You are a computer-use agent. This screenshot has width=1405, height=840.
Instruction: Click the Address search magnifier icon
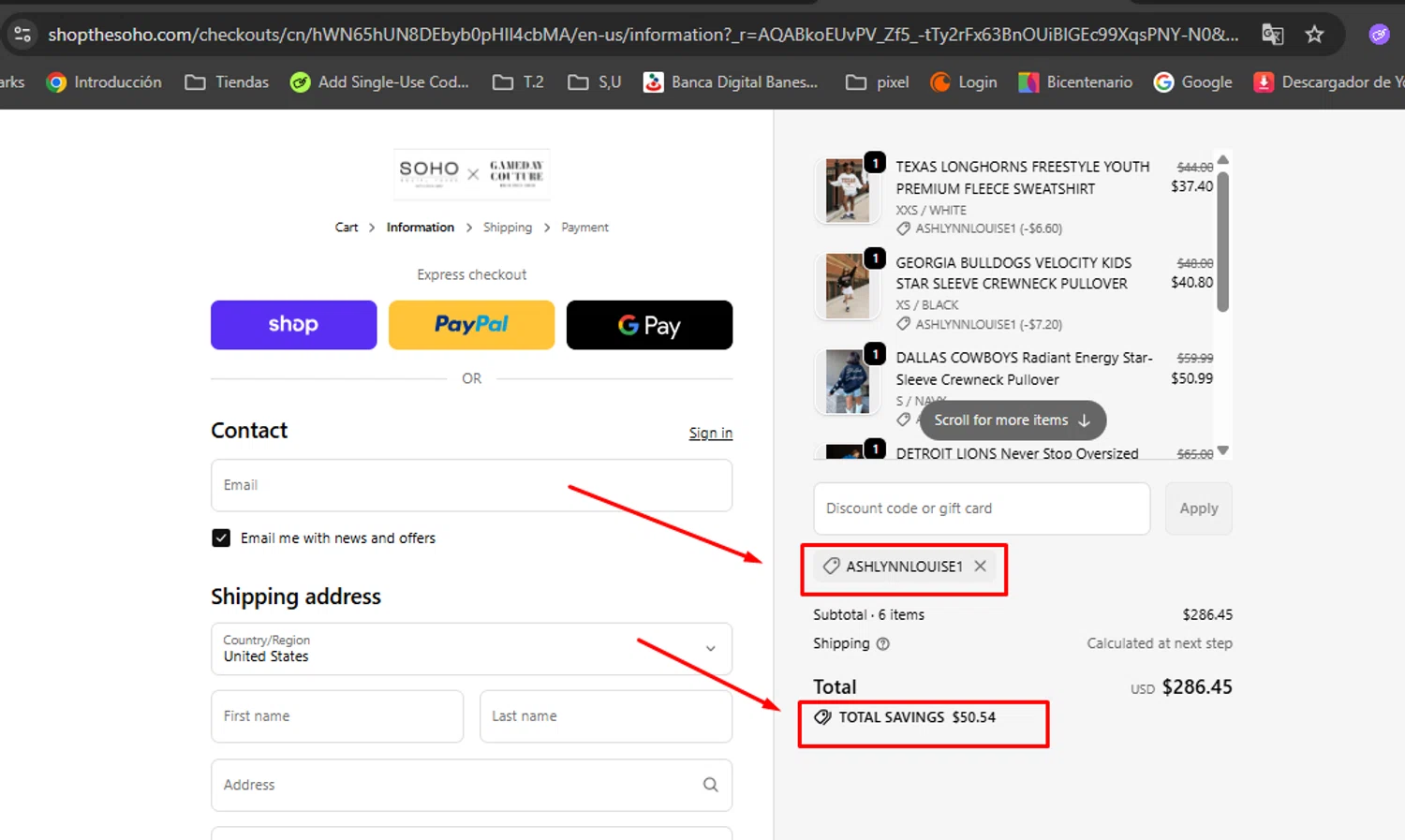[x=711, y=785]
